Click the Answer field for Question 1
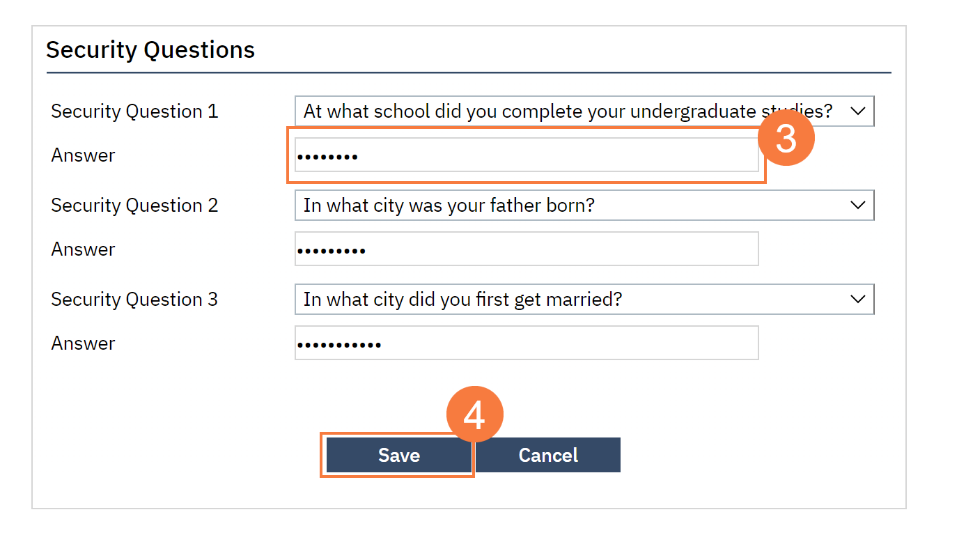This screenshot has width=966, height=558. [x=526, y=156]
